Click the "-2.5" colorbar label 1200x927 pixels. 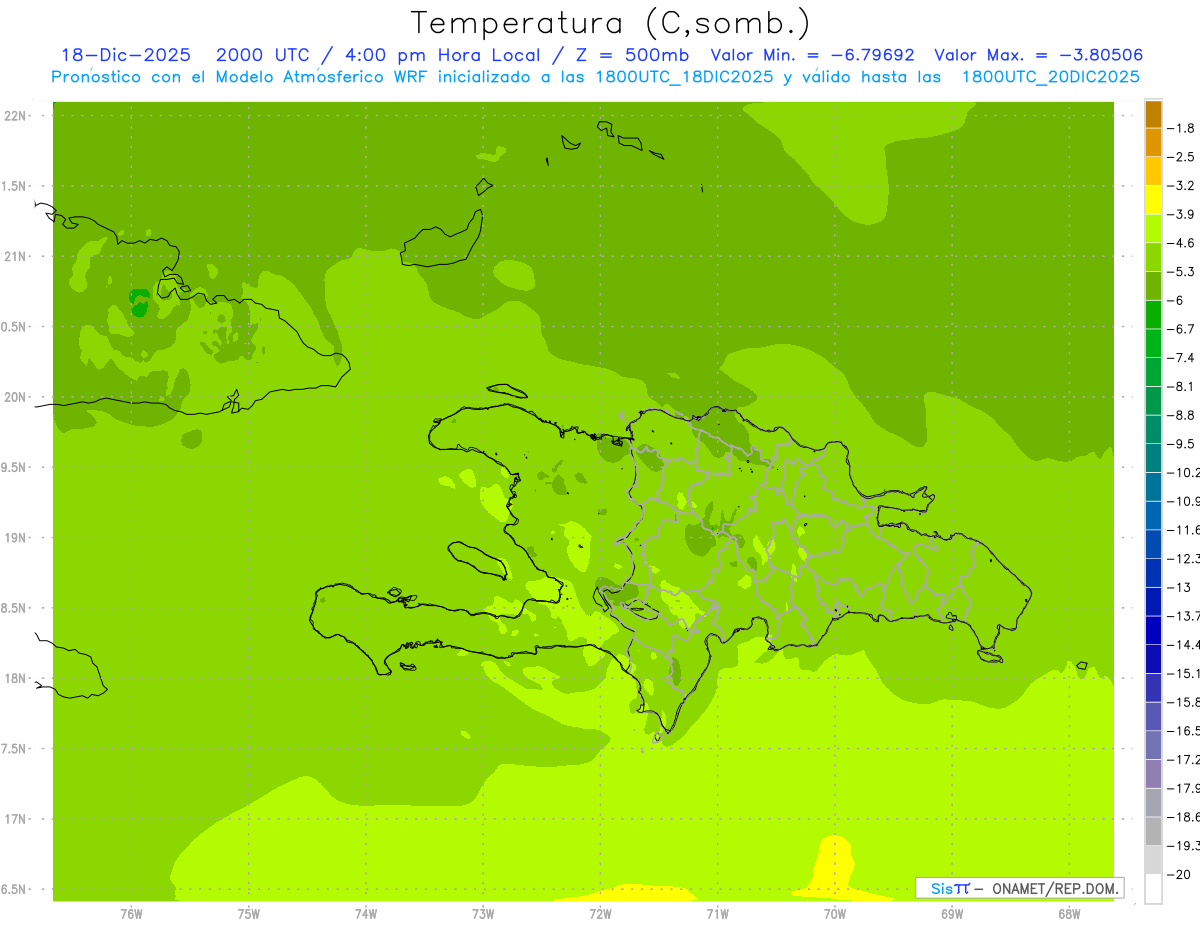(x=1182, y=157)
